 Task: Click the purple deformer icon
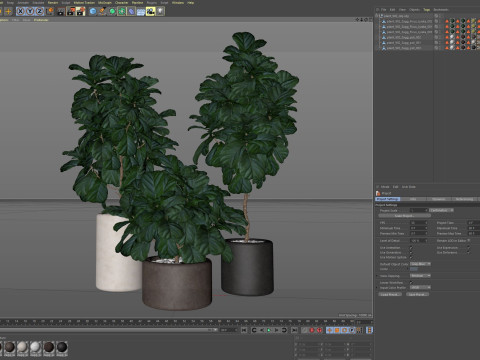click(131, 11)
